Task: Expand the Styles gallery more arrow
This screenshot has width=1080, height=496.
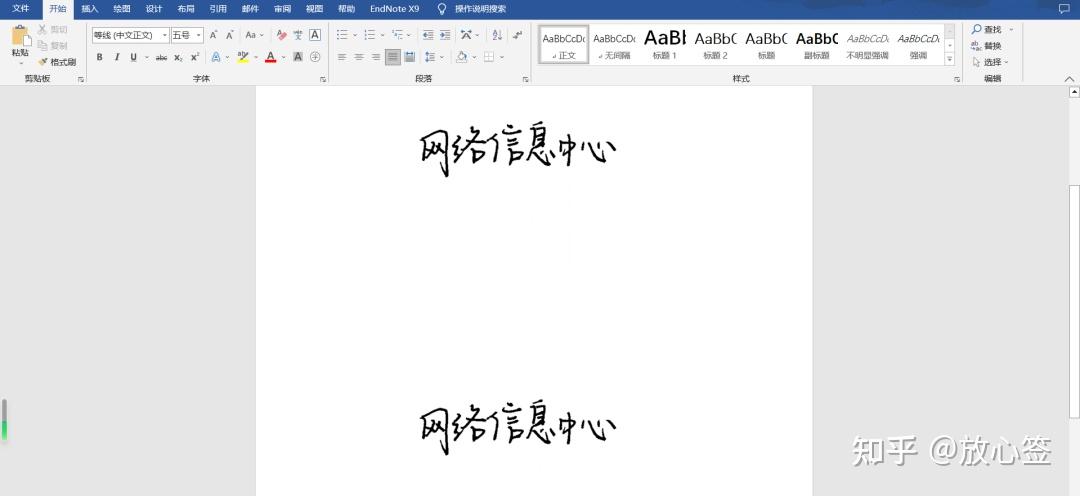Action: tap(950, 60)
